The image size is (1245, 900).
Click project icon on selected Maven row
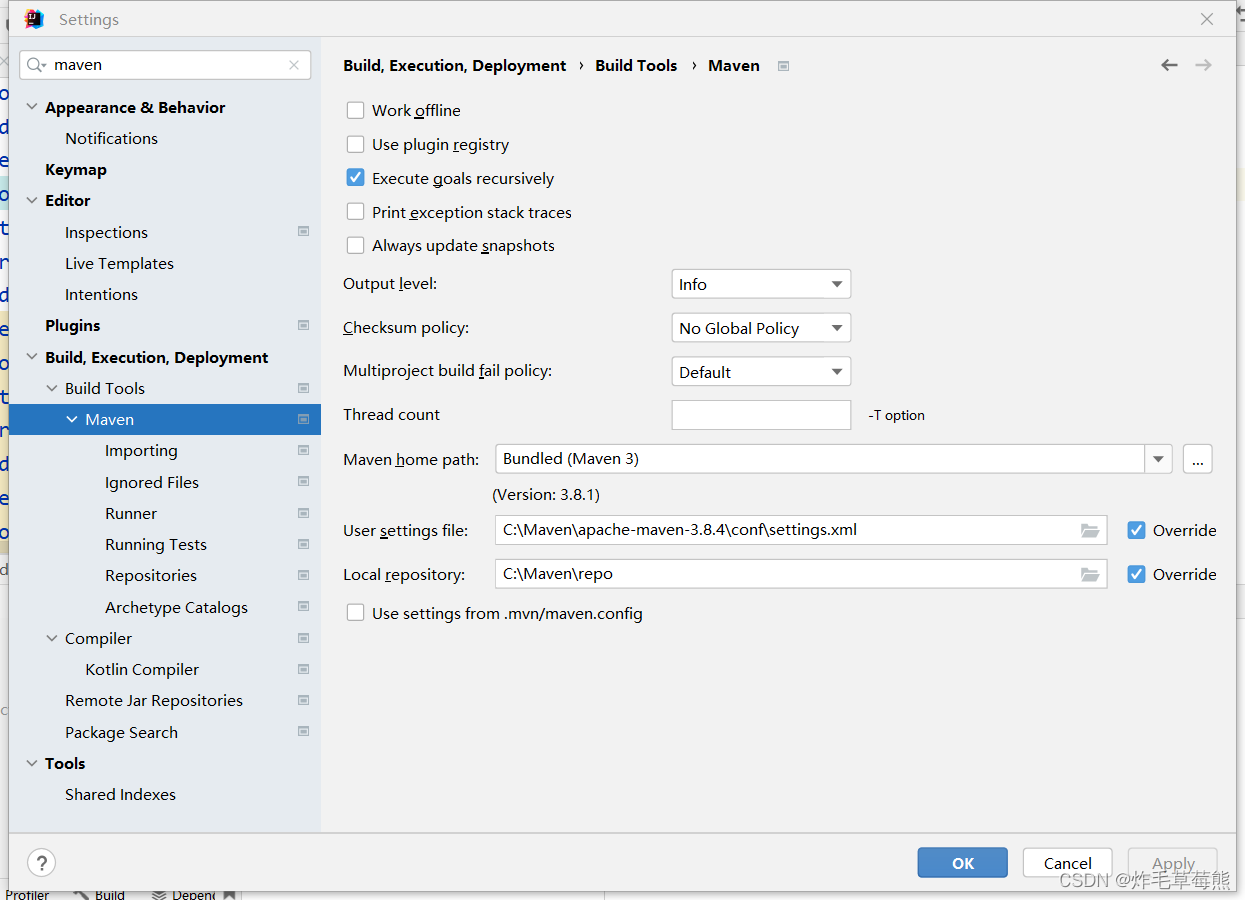click(x=303, y=419)
